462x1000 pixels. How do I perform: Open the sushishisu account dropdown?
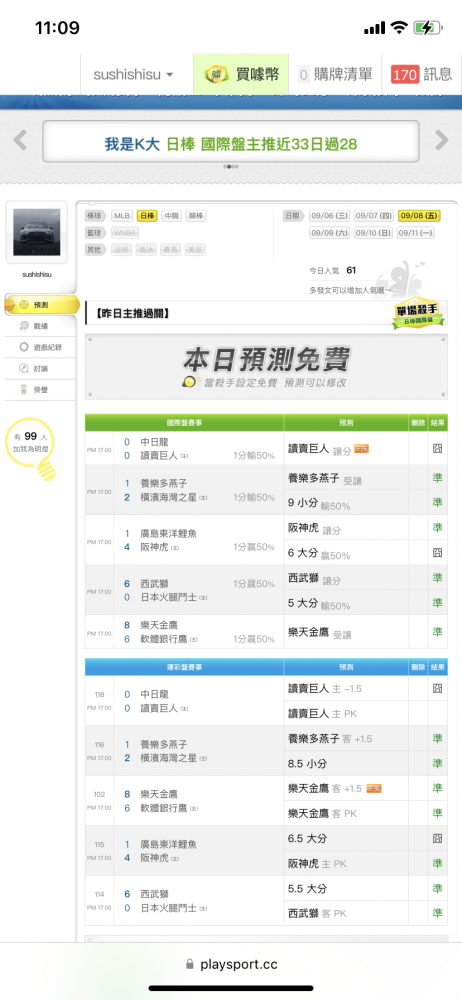point(133,75)
